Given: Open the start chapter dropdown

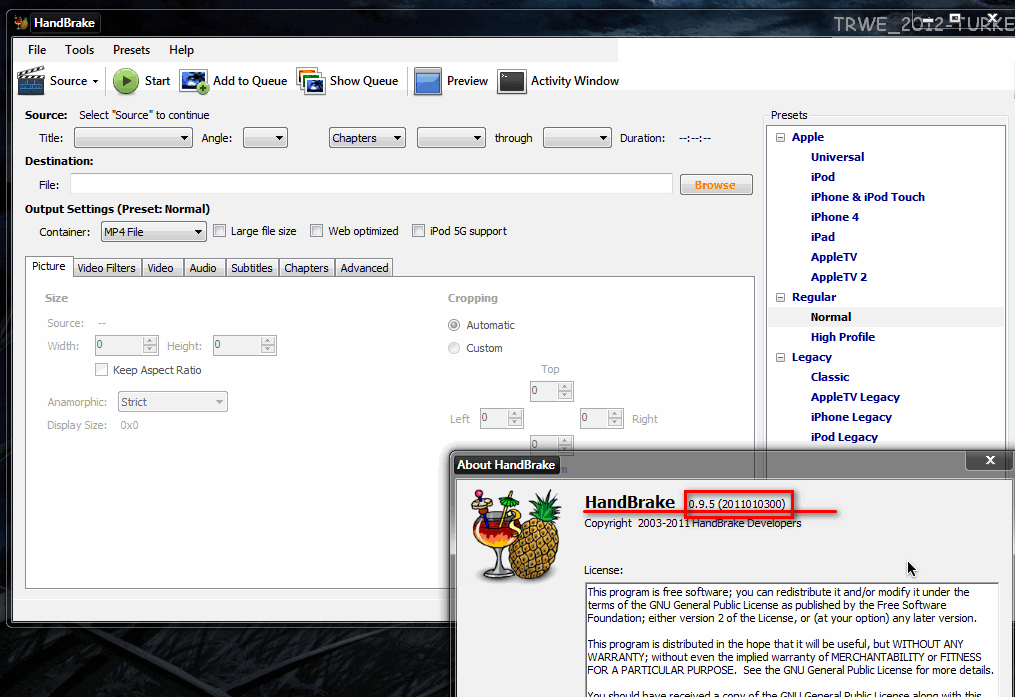Looking at the screenshot, I should coord(451,138).
